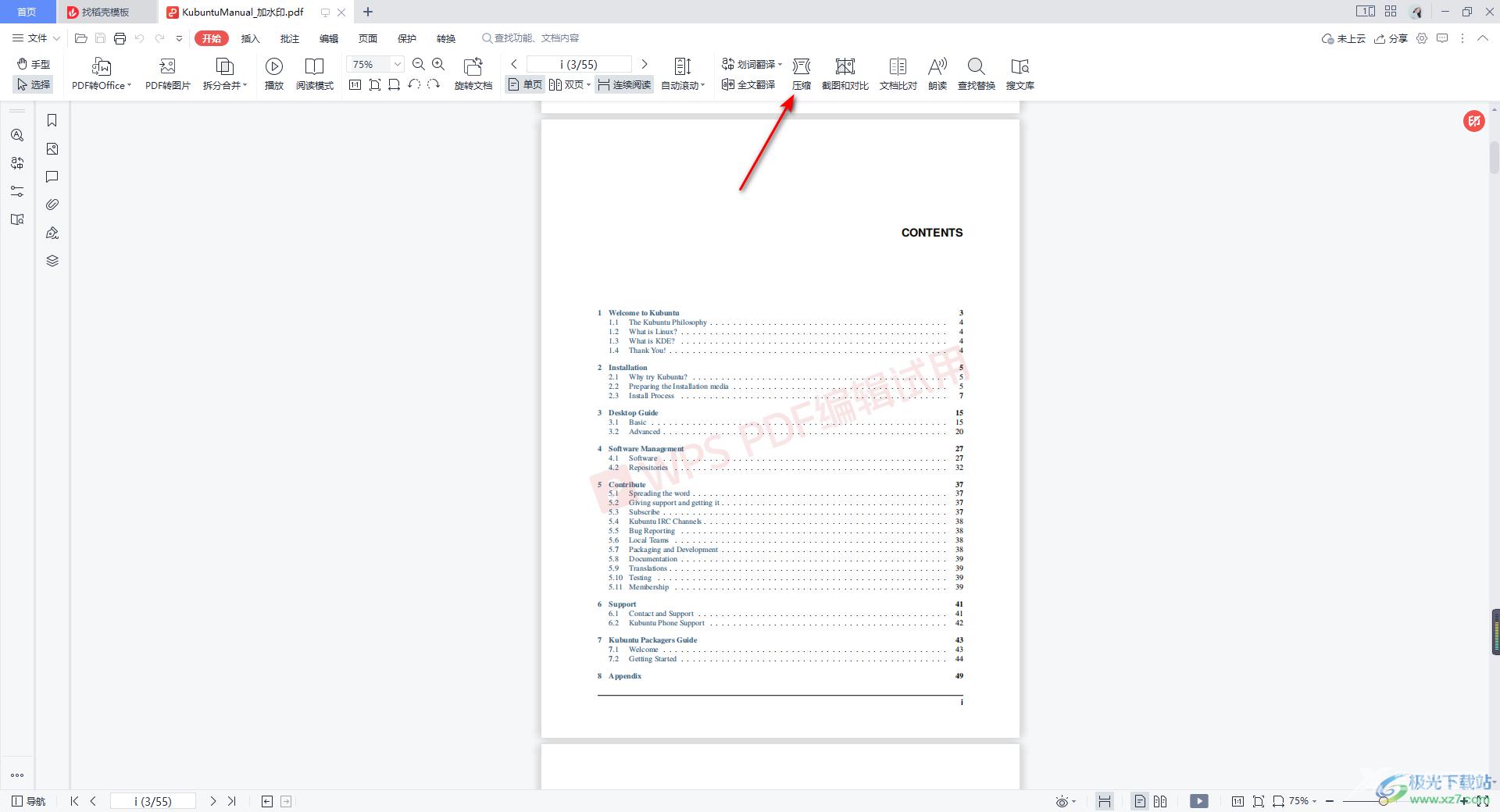The image size is (1500, 812).
Task: Go to the previous page in the toolbar
Action: point(514,64)
